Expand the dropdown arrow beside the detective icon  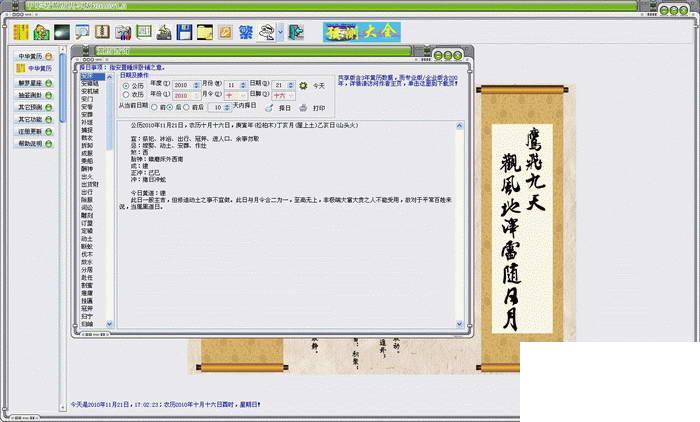(x=280, y=33)
